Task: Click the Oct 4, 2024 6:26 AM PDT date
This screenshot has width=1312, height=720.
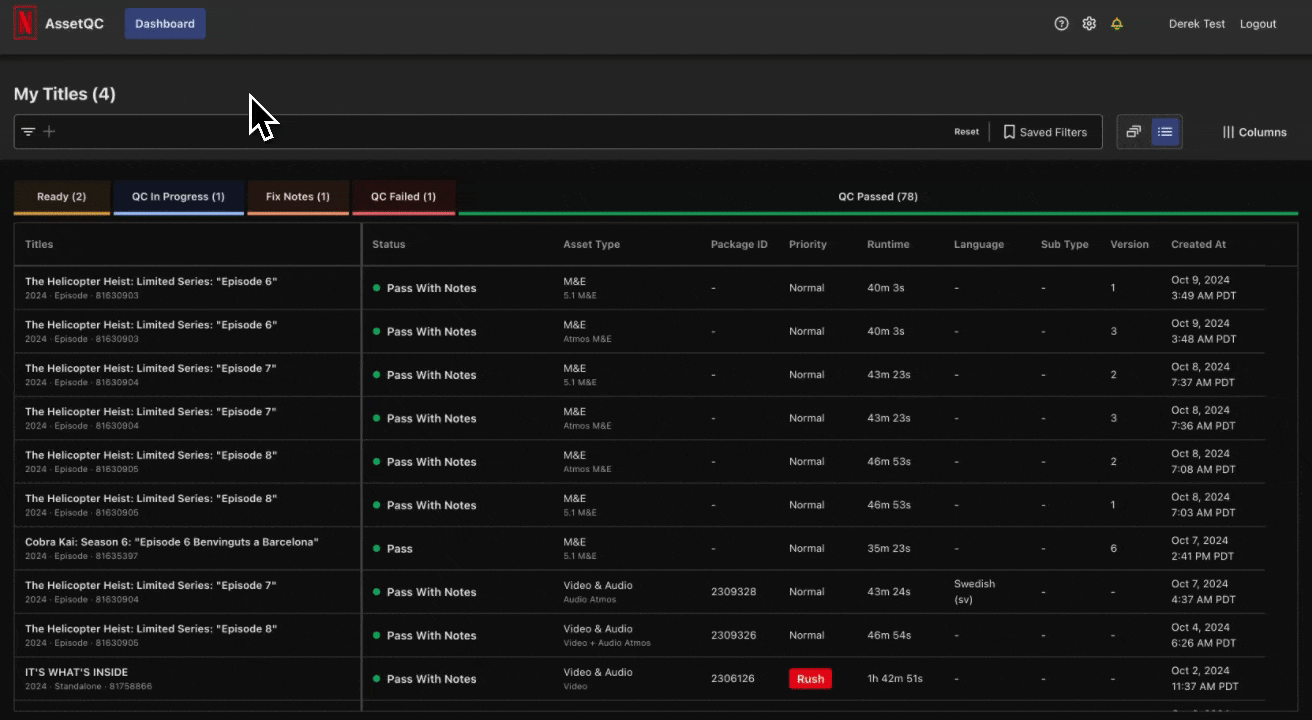Action: [1203, 635]
